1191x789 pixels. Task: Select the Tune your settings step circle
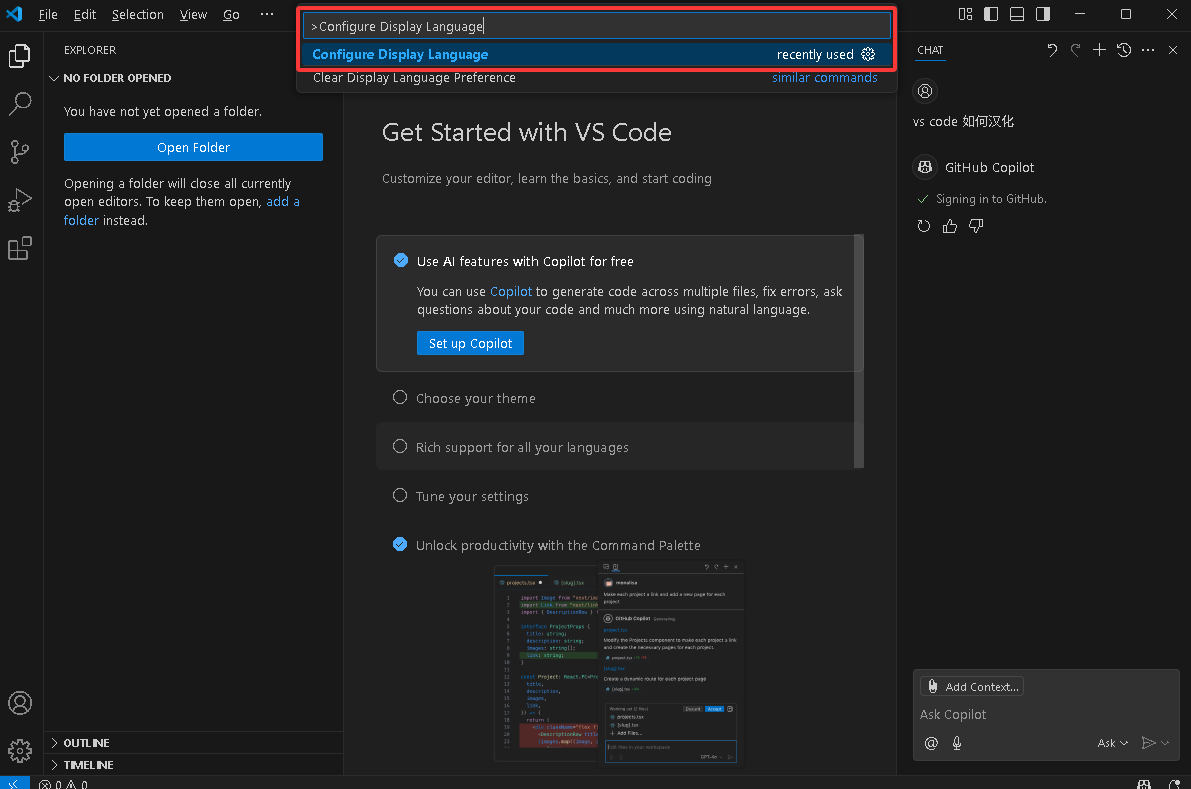tap(400, 495)
